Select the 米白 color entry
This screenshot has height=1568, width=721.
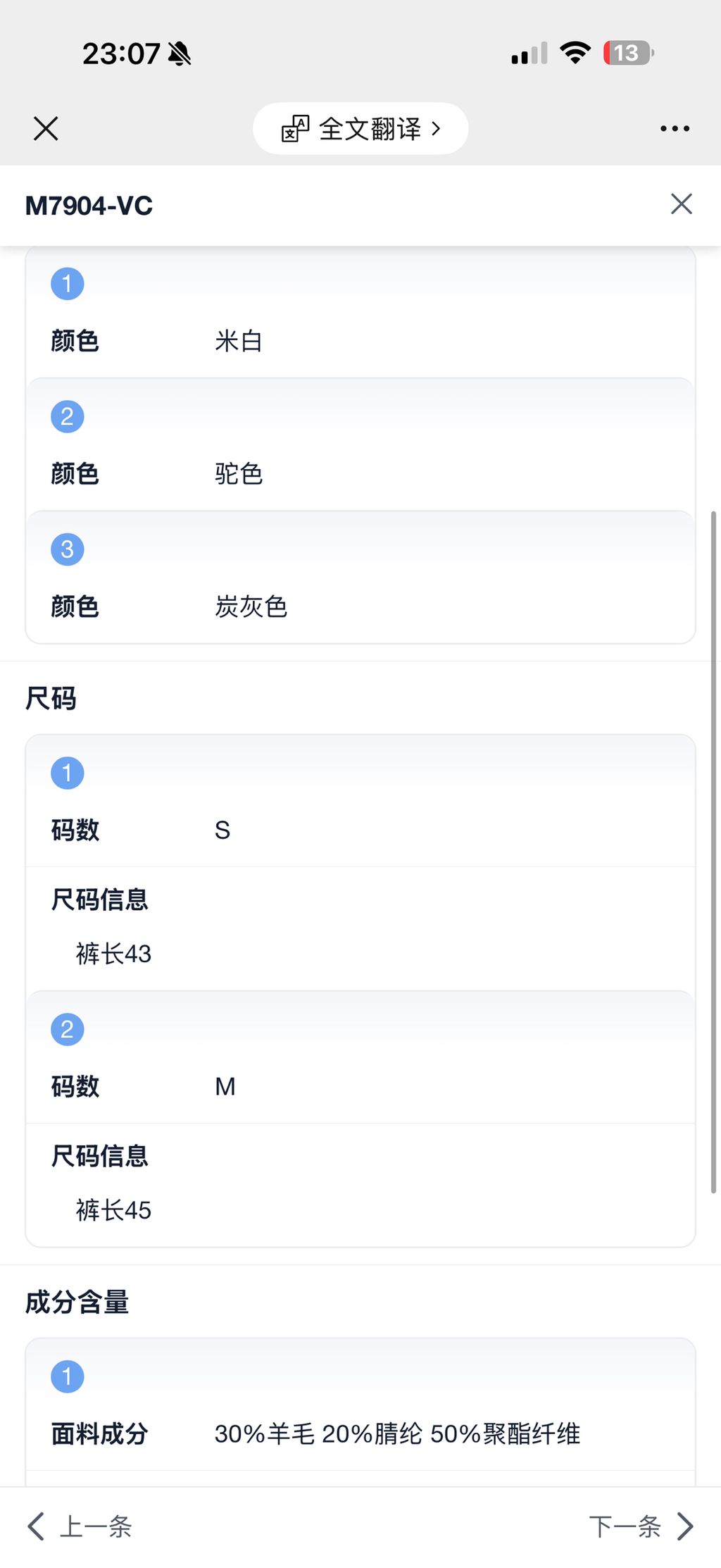coord(239,341)
